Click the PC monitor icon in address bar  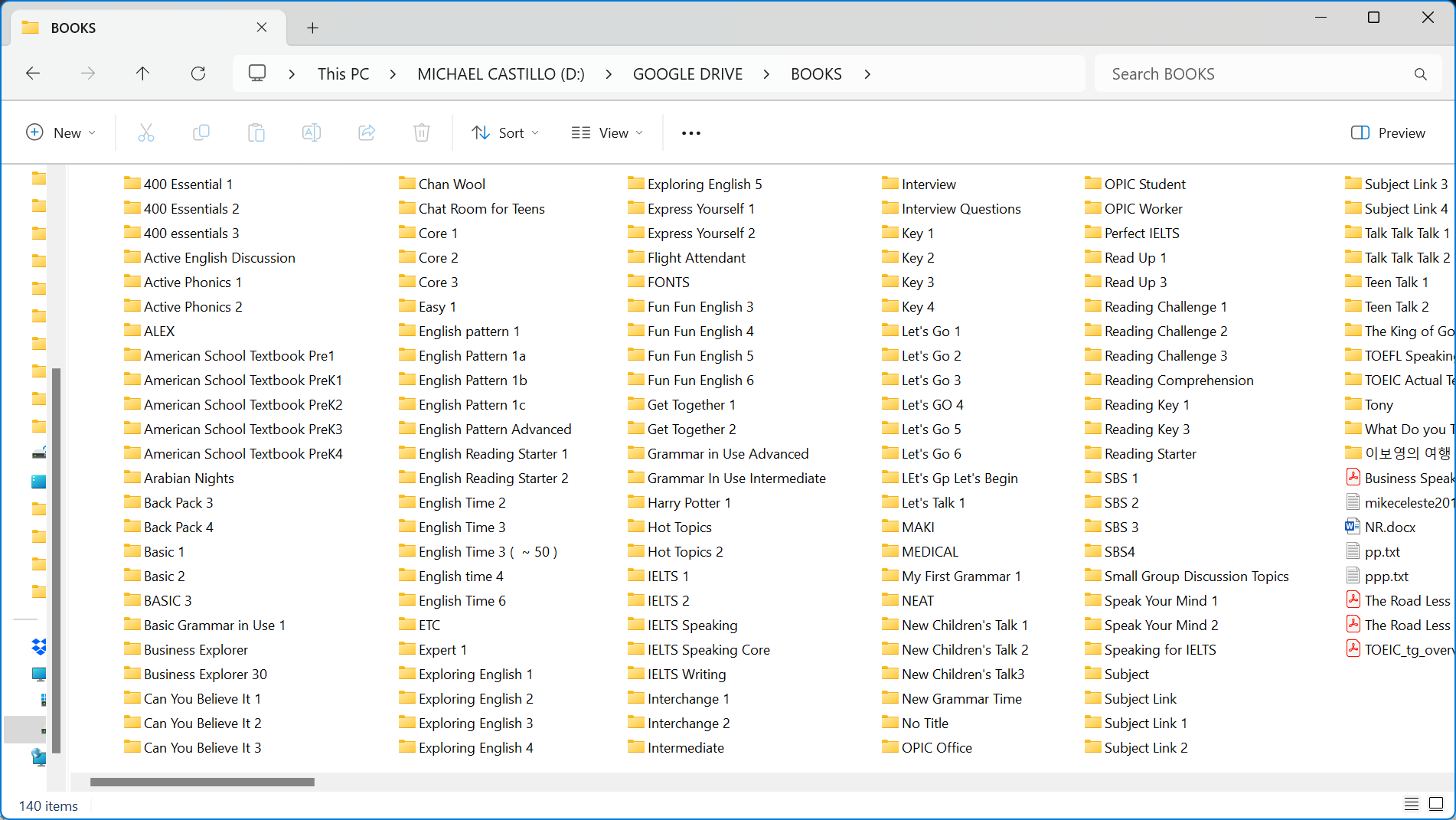pos(257,74)
